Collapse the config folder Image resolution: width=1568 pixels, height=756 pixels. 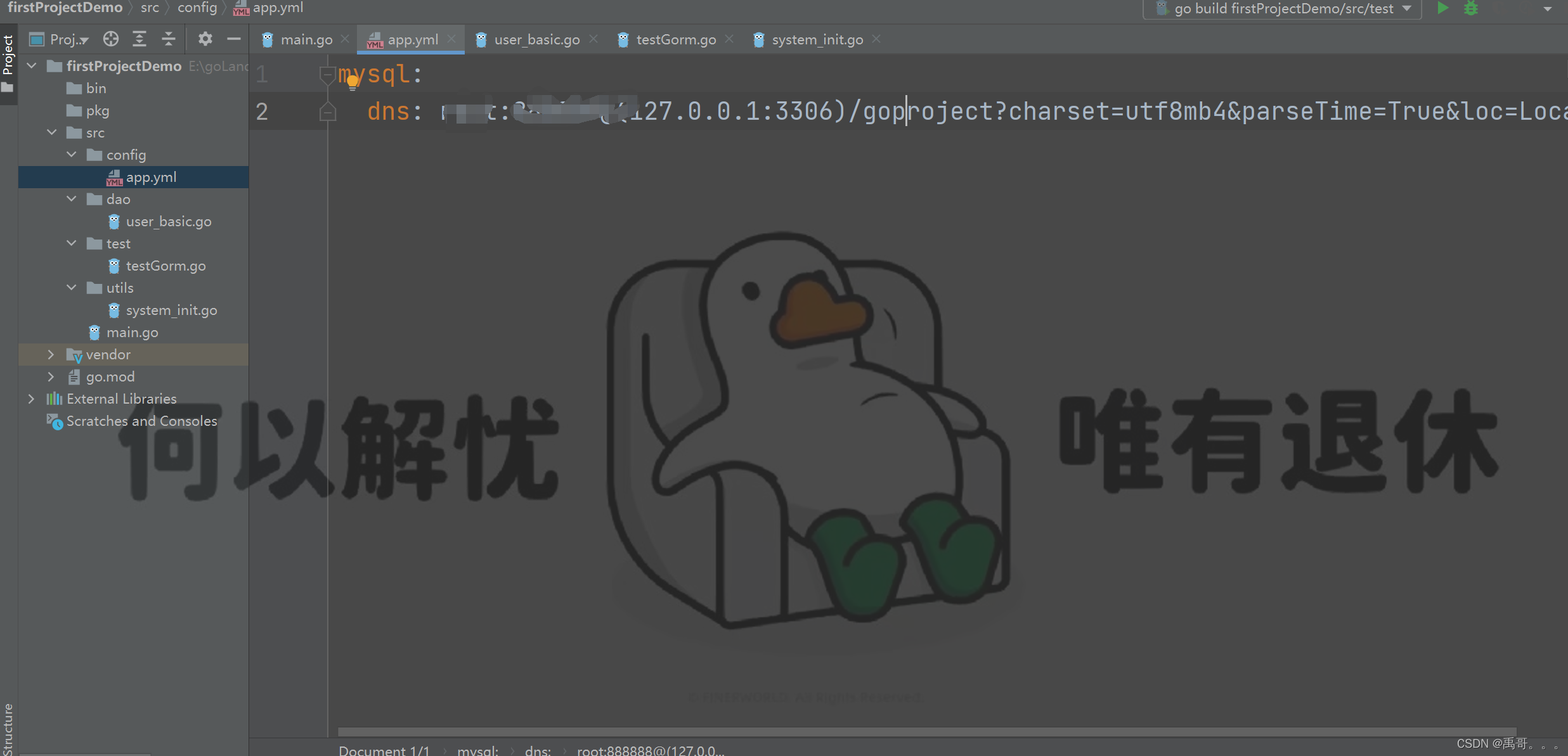tap(72, 155)
